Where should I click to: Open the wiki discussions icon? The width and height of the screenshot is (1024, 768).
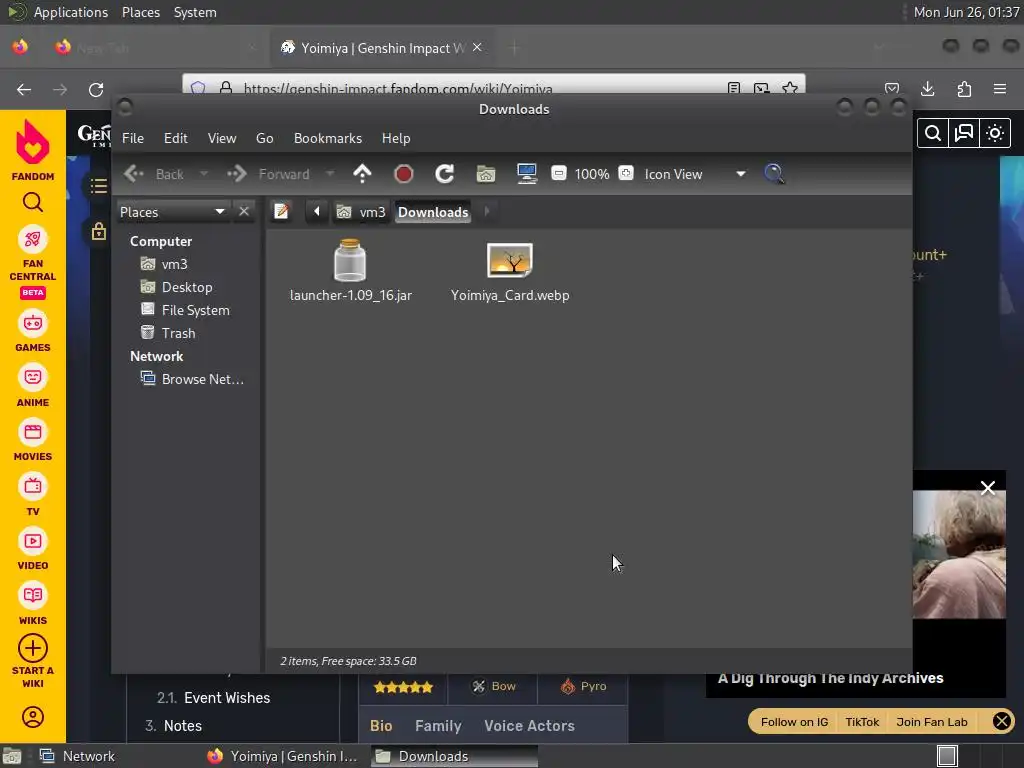point(964,133)
